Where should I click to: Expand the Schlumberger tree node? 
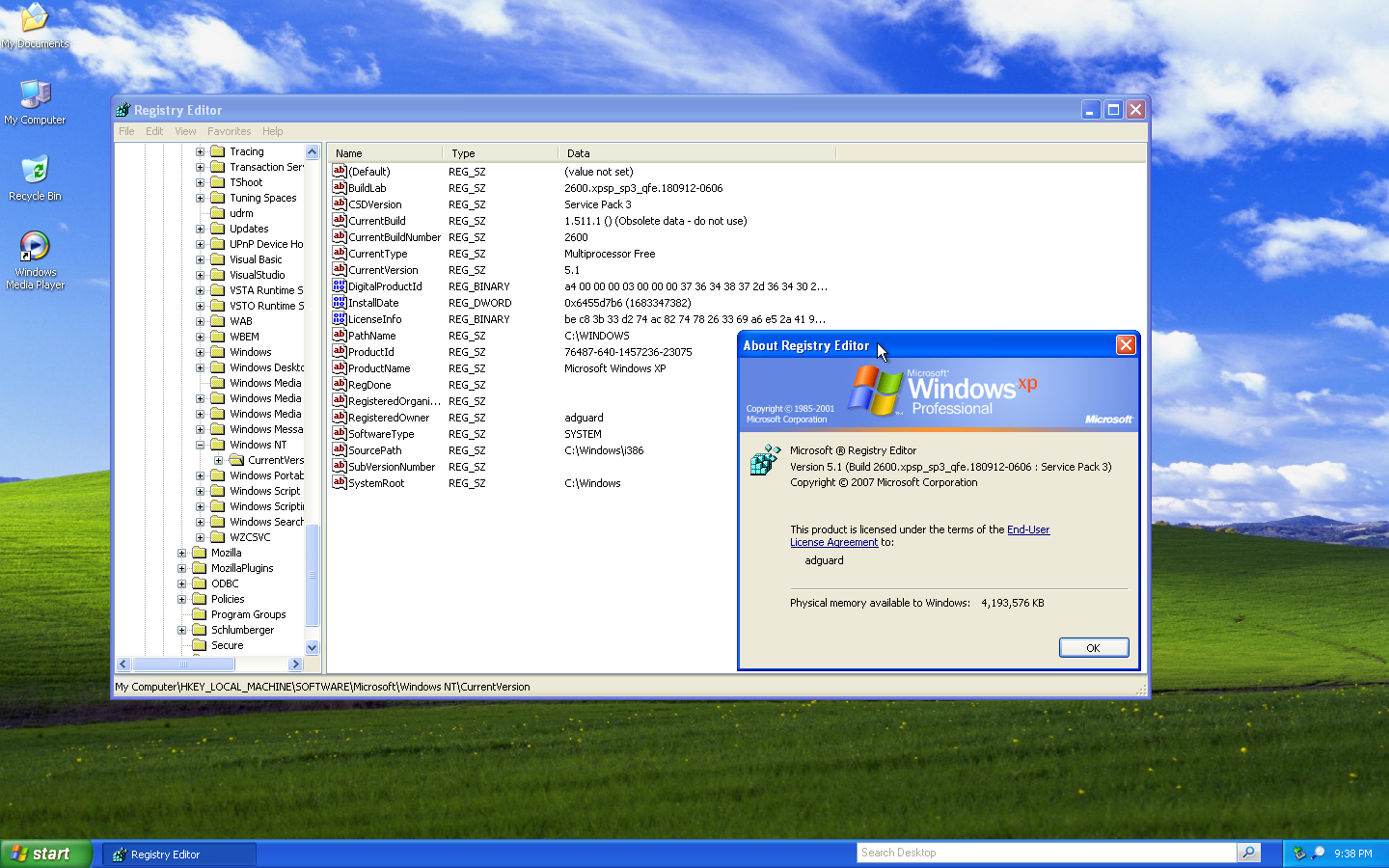(x=181, y=630)
